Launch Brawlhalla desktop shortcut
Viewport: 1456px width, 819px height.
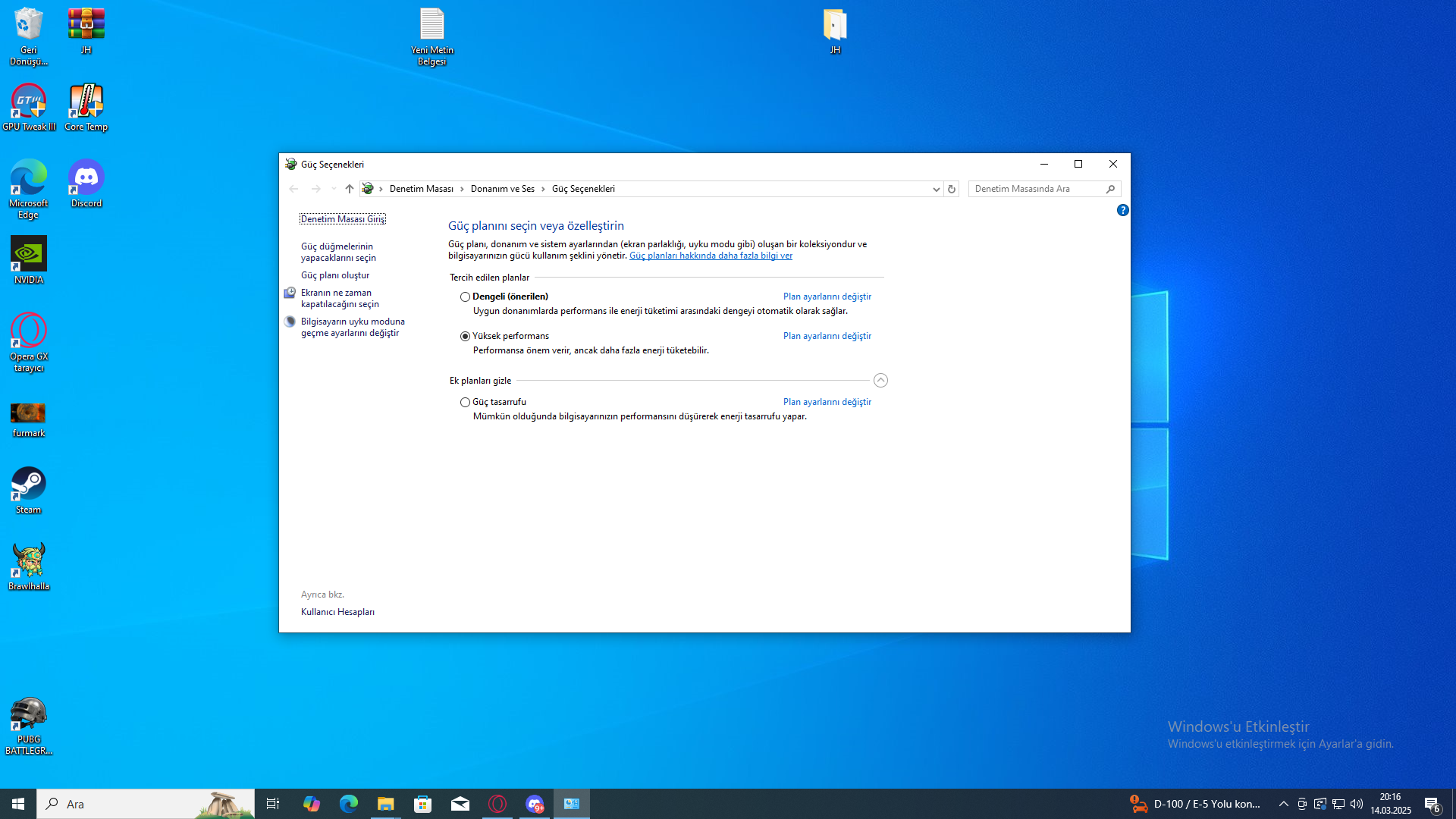coord(29,566)
